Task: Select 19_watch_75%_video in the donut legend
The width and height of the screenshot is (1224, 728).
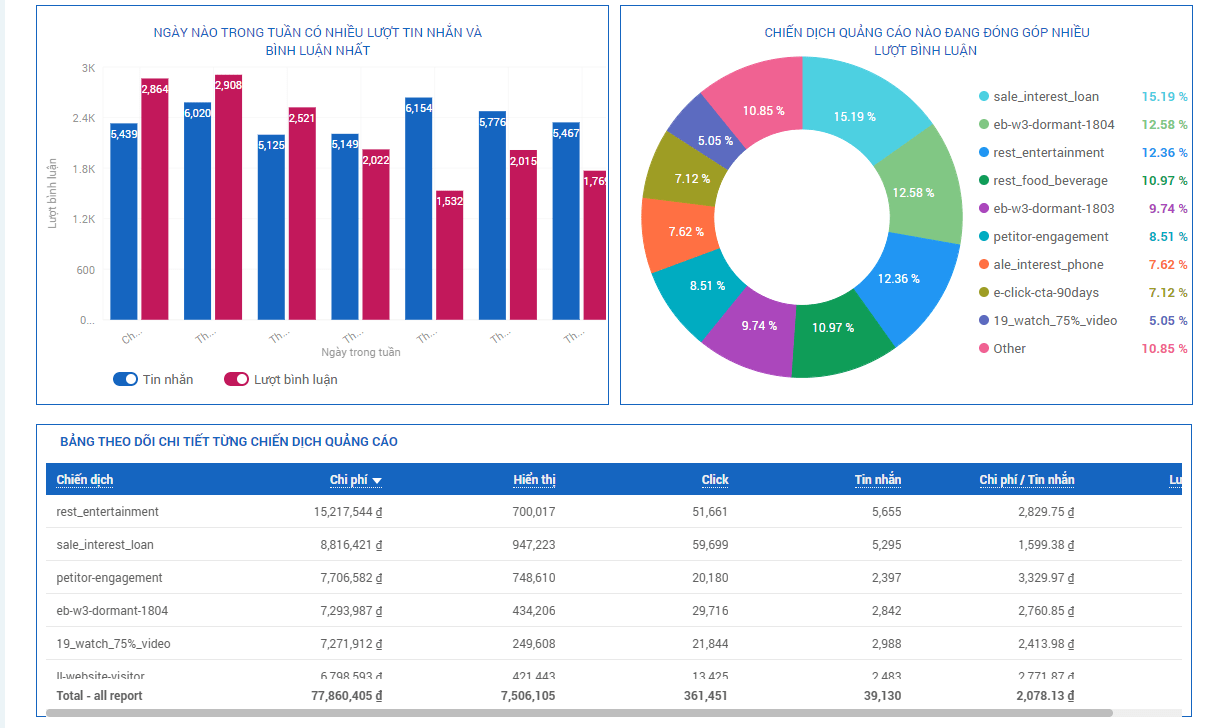Action: [1055, 321]
